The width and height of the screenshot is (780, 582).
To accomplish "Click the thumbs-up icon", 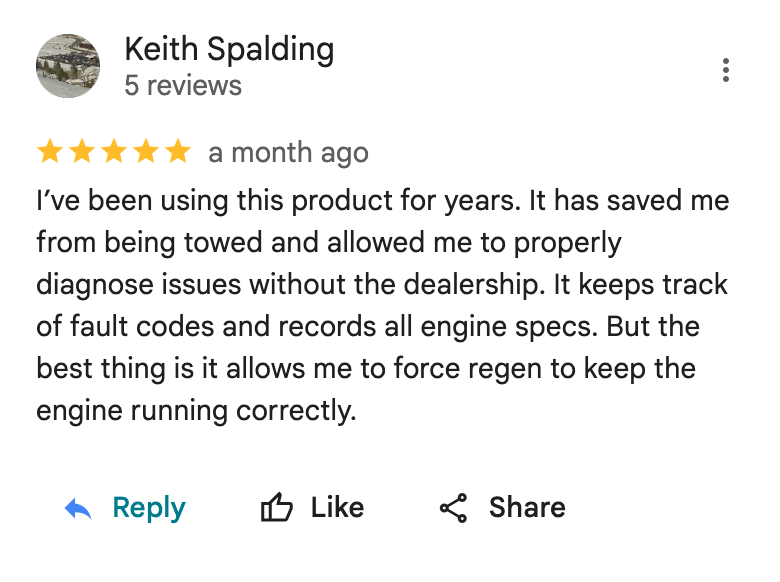I will (277, 507).
